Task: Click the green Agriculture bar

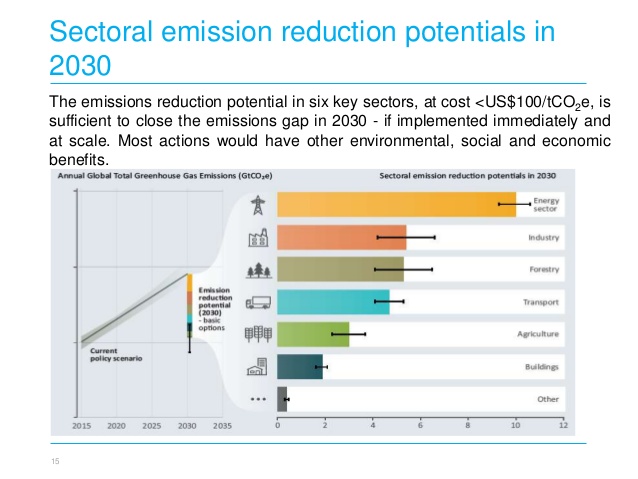Action: pyautogui.click(x=312, y=334)
